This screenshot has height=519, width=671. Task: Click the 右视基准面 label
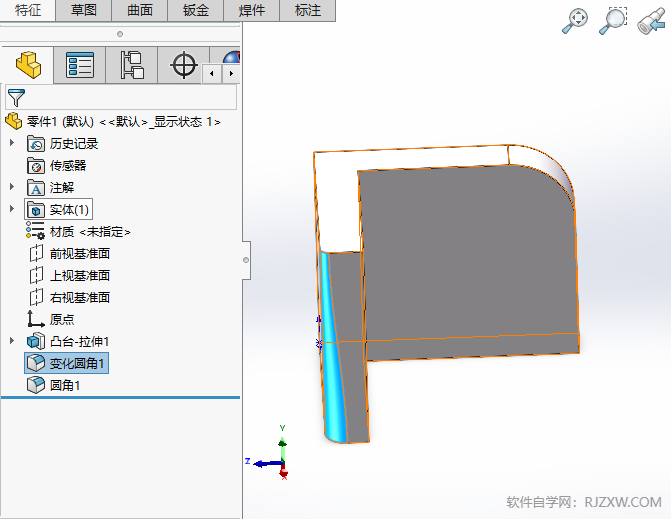80,297
